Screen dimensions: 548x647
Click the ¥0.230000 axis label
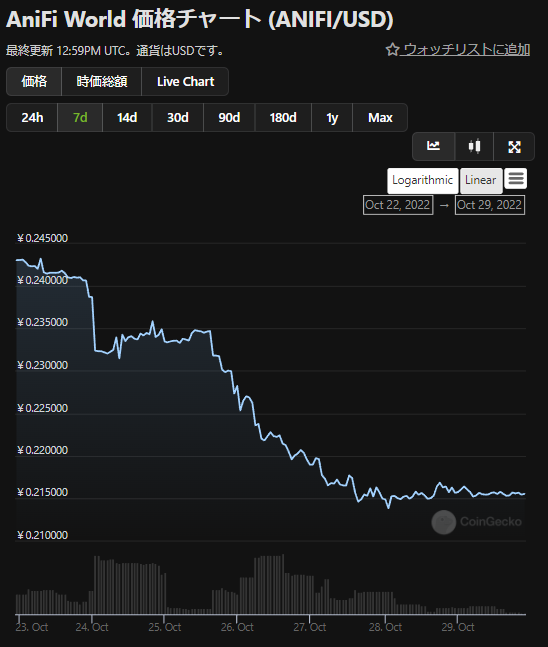tap(42, 365)
